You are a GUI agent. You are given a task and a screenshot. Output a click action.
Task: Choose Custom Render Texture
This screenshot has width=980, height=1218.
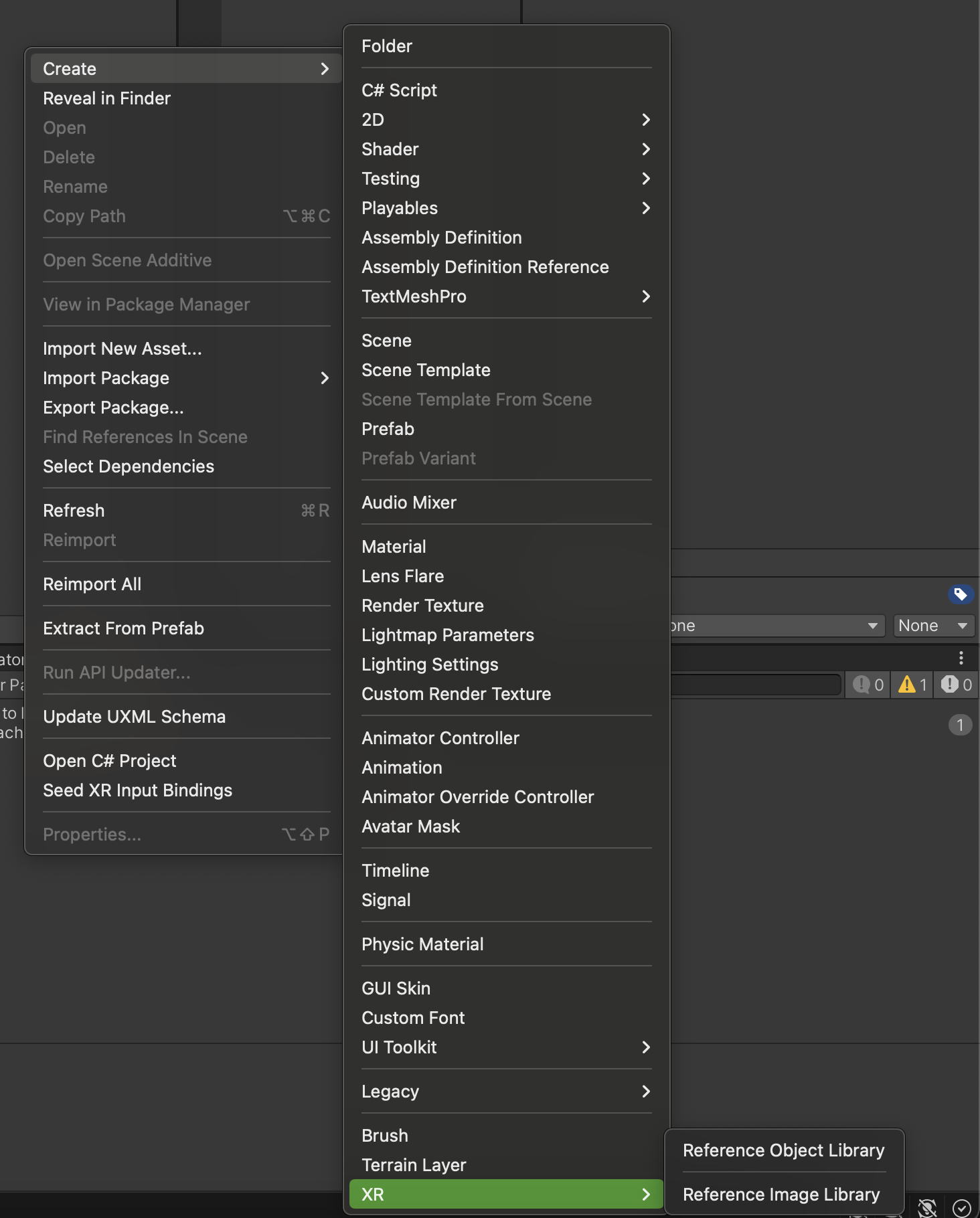(506, 694)
